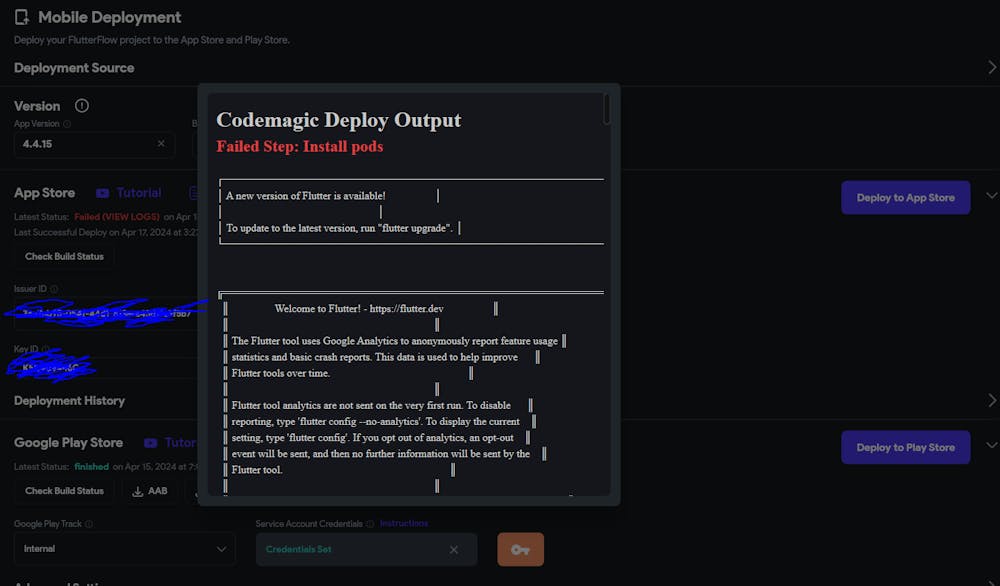Click the Mobile Deployment device icon
This screenshot has width=1000, height=586.
pos(22,17)
